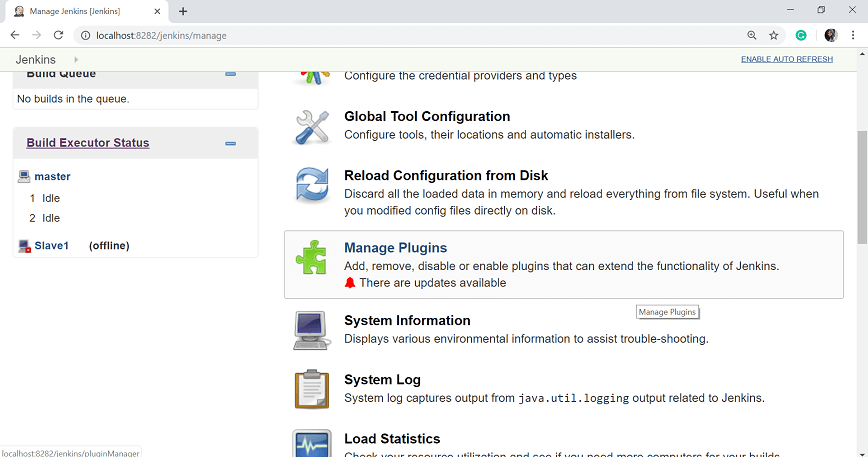Collapse the Build Queue panel
The height and width of the screenshot is (457, 868).
click(231, 74)
